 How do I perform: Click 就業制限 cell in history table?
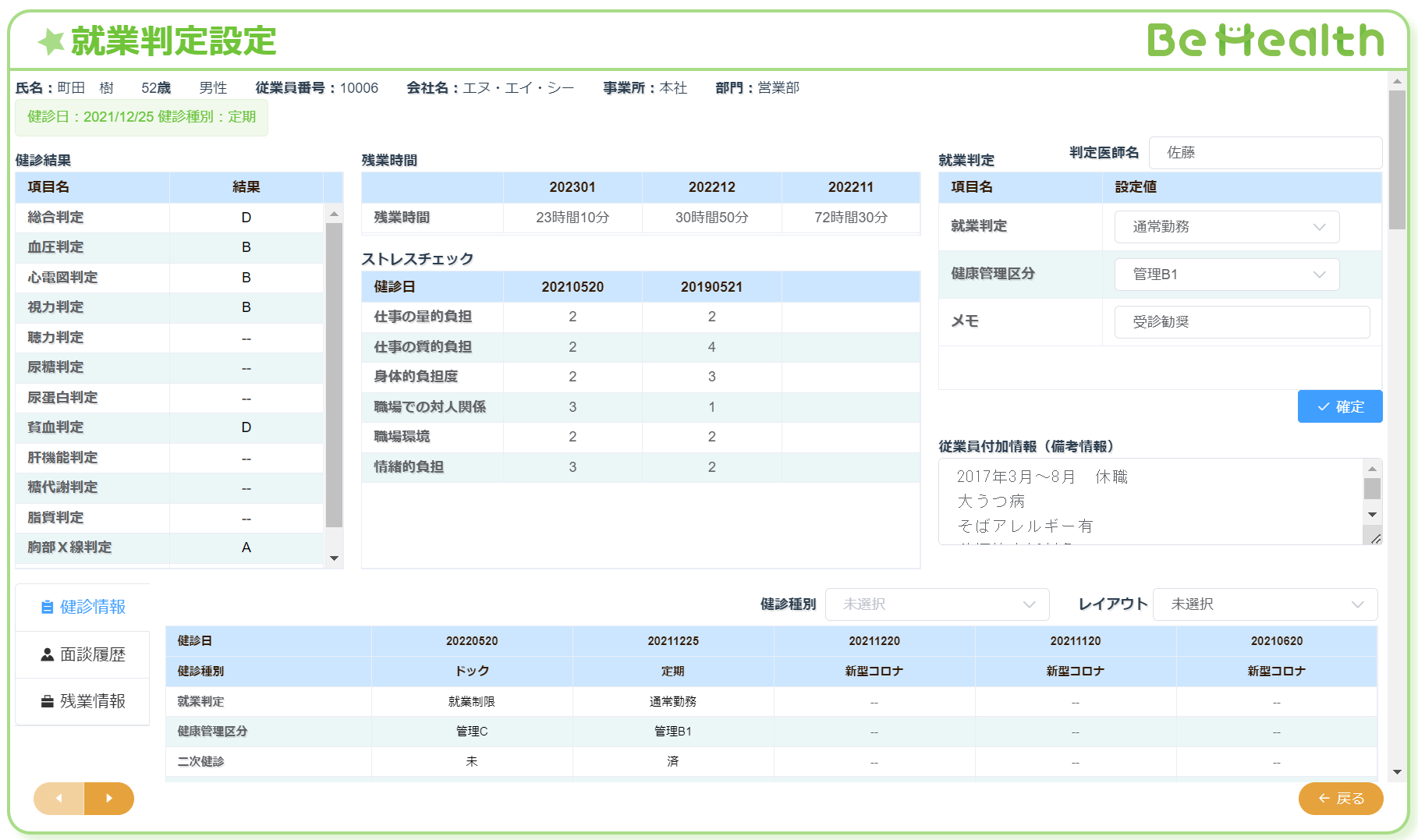472,702
